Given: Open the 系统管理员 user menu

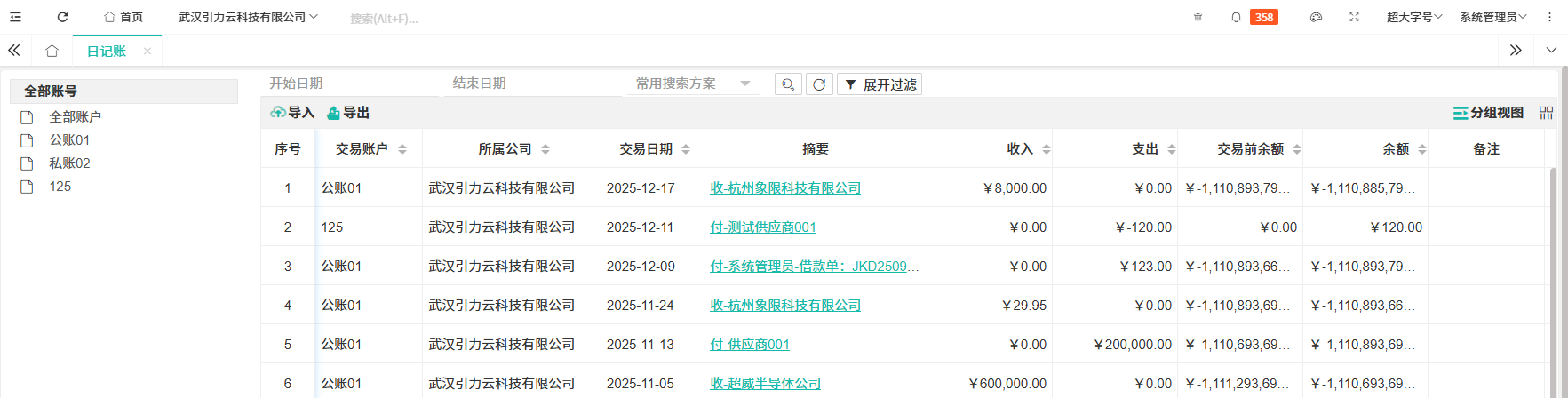Looking at the screenshot, I should point(1492,17).
